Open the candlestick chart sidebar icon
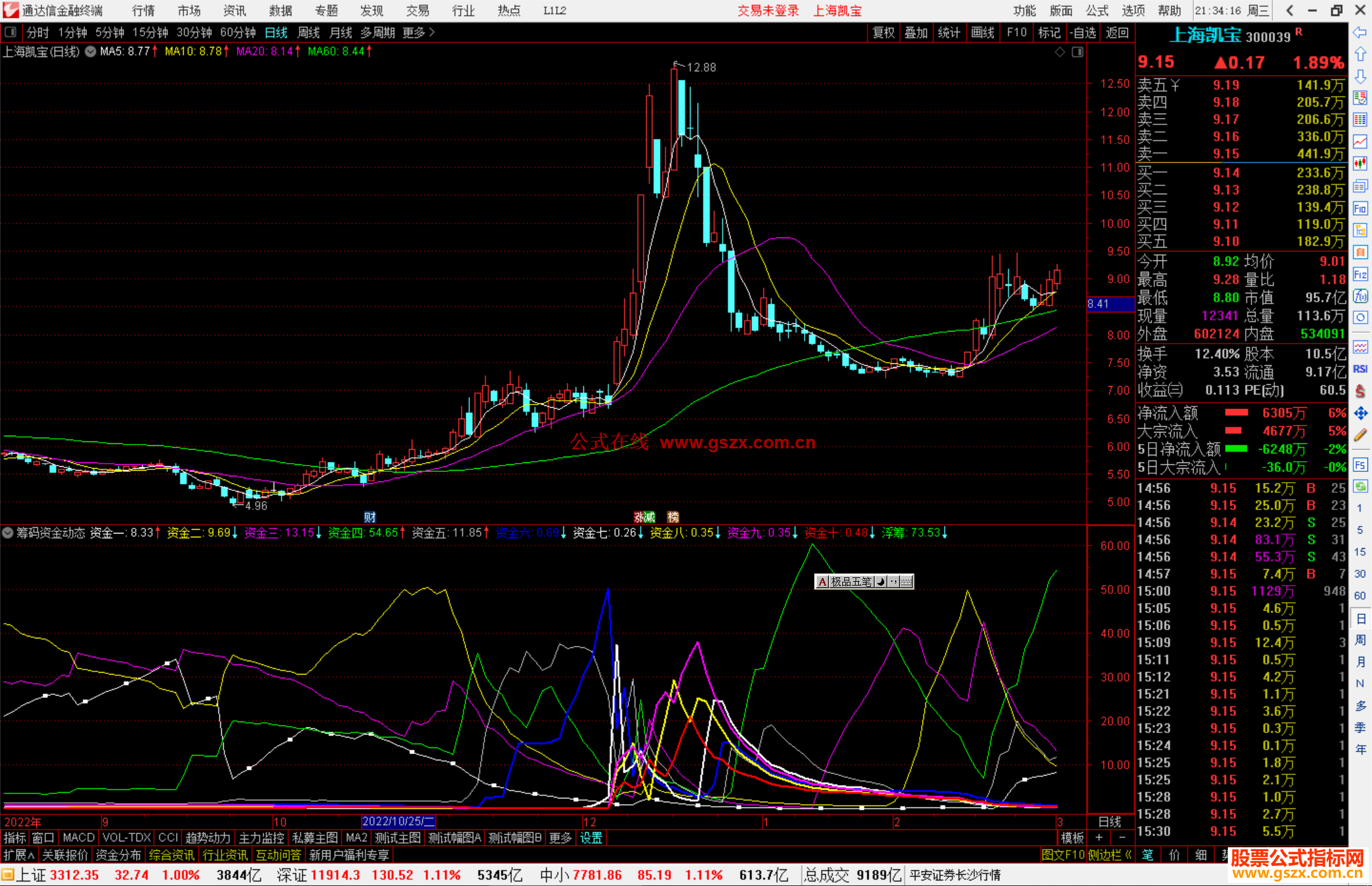 click(x=1360, y=163)
